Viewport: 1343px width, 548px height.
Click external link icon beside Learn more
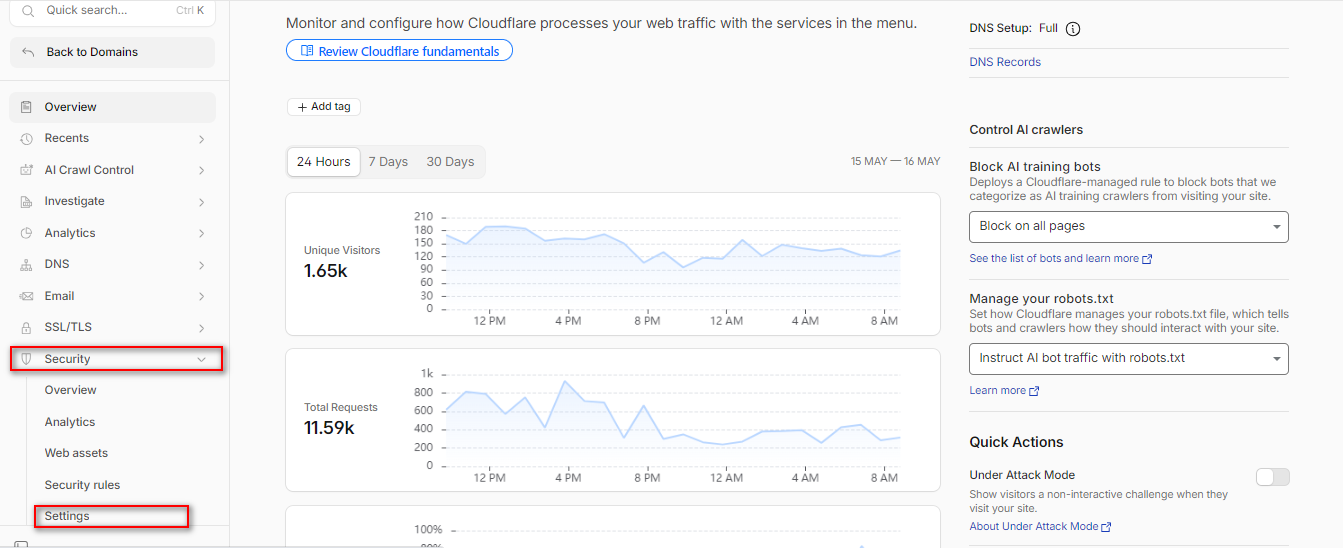pyautogui.click(x=1034, y=391)
